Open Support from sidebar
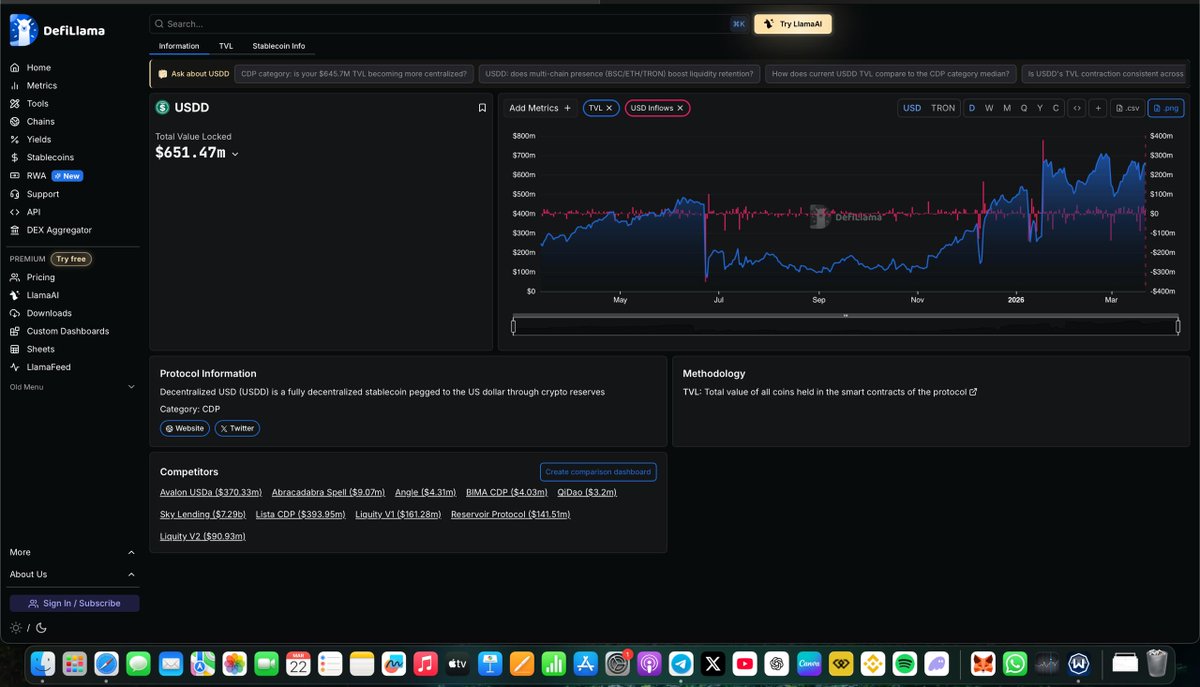 [x=35, y=194]
